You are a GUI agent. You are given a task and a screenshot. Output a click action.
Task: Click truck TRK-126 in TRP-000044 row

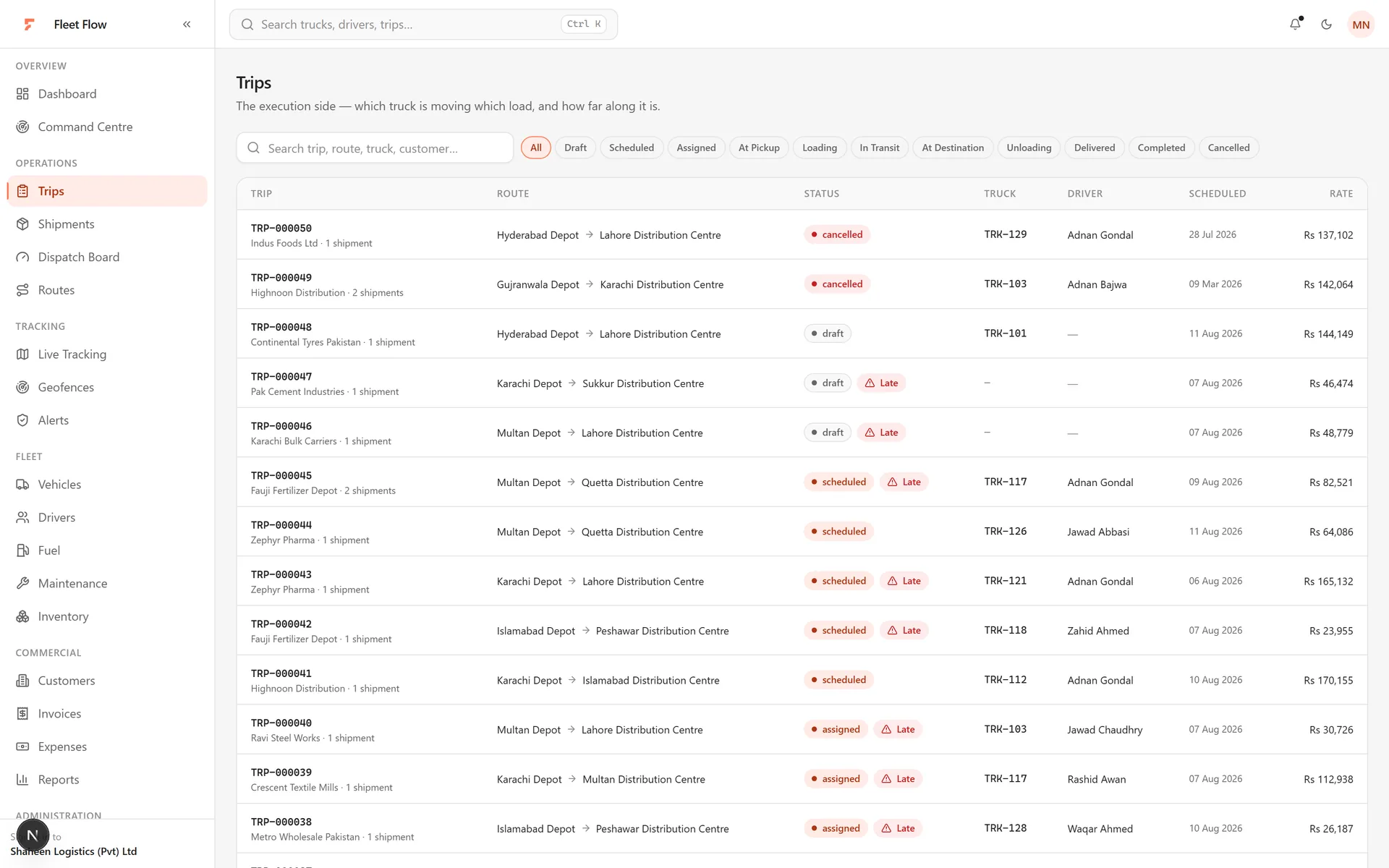click(x=1006, y=532)
